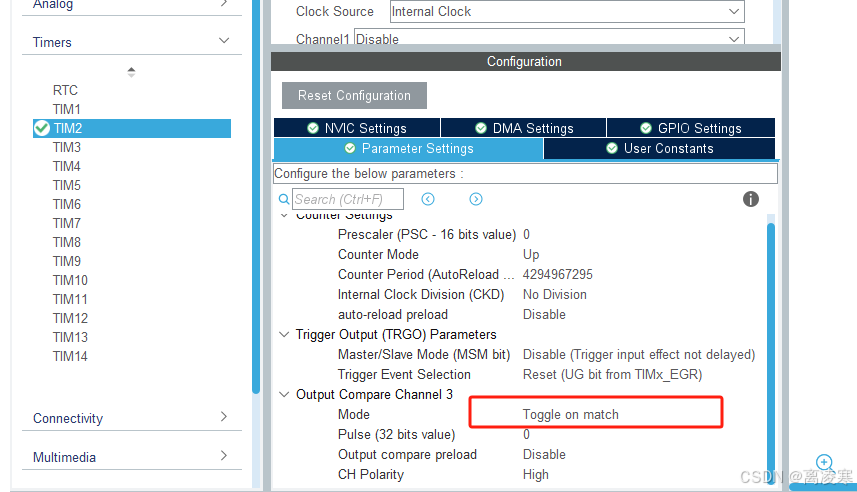
Task: Click the parameter list vertical scrollbar
Action: 771,353
